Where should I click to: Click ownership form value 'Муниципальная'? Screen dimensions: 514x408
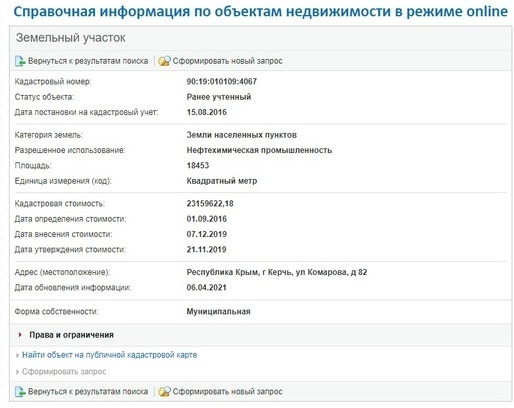point(218,312)
